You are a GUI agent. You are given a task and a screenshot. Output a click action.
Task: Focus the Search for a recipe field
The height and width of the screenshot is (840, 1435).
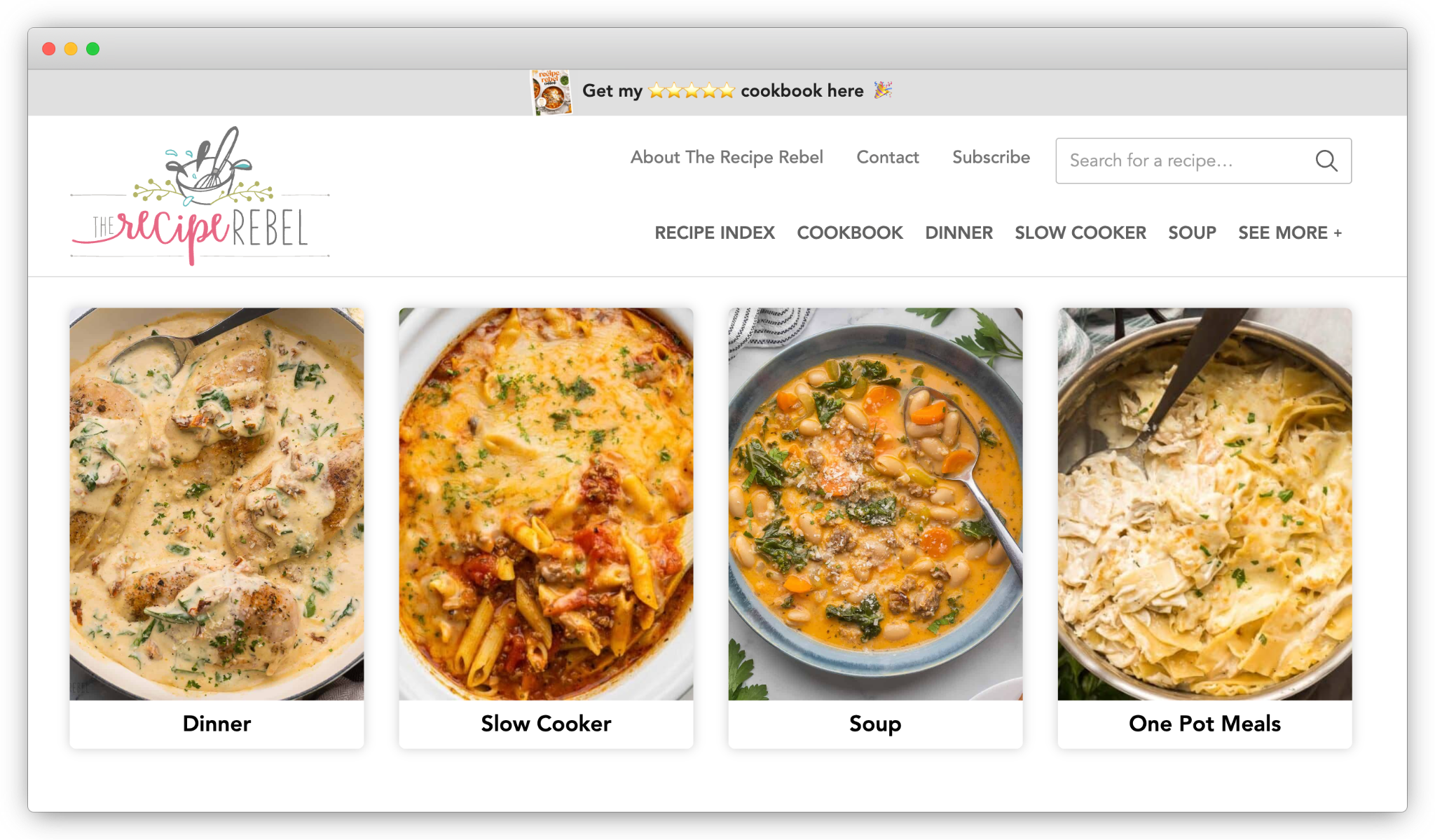point(1203,160)
